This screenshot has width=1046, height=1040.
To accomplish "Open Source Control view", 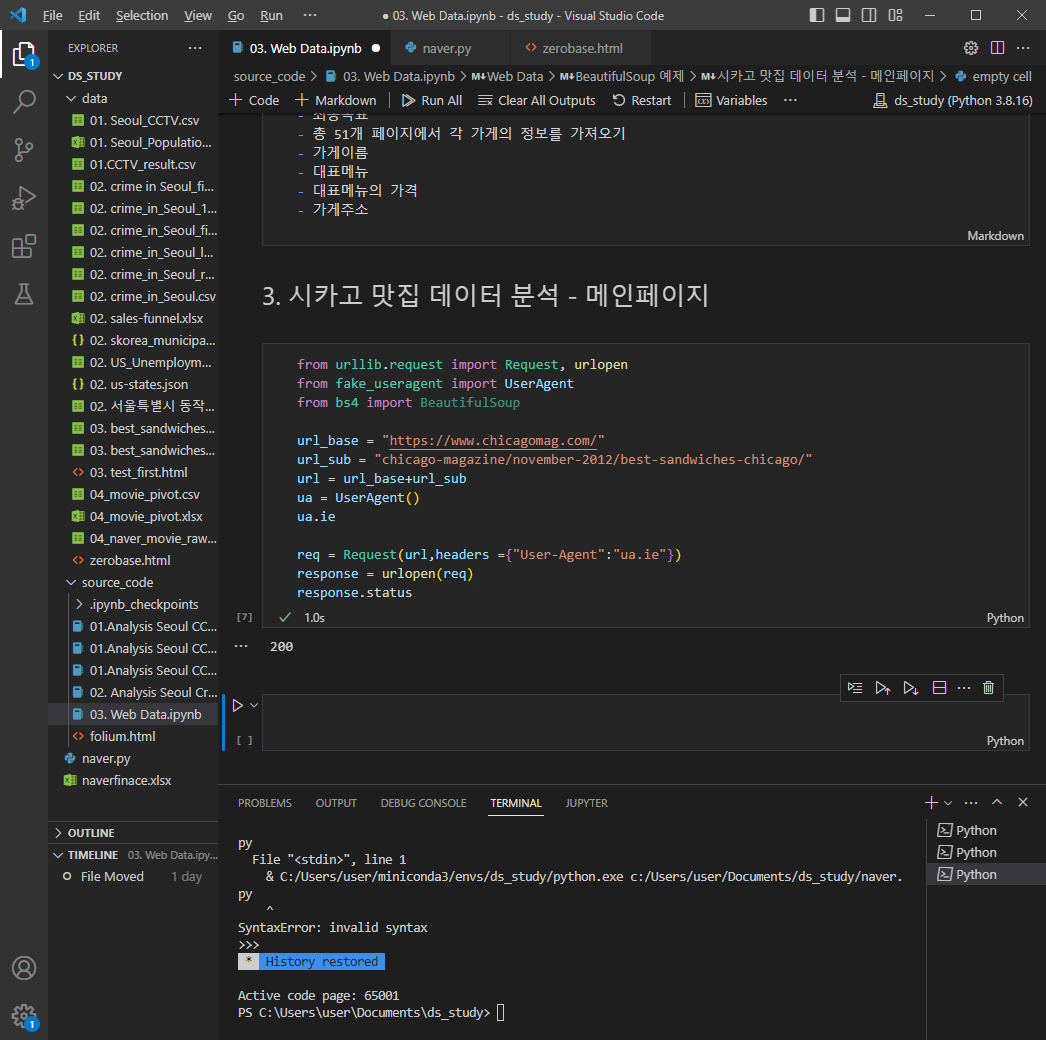I will pyautogui.click(x=24, y=150).
